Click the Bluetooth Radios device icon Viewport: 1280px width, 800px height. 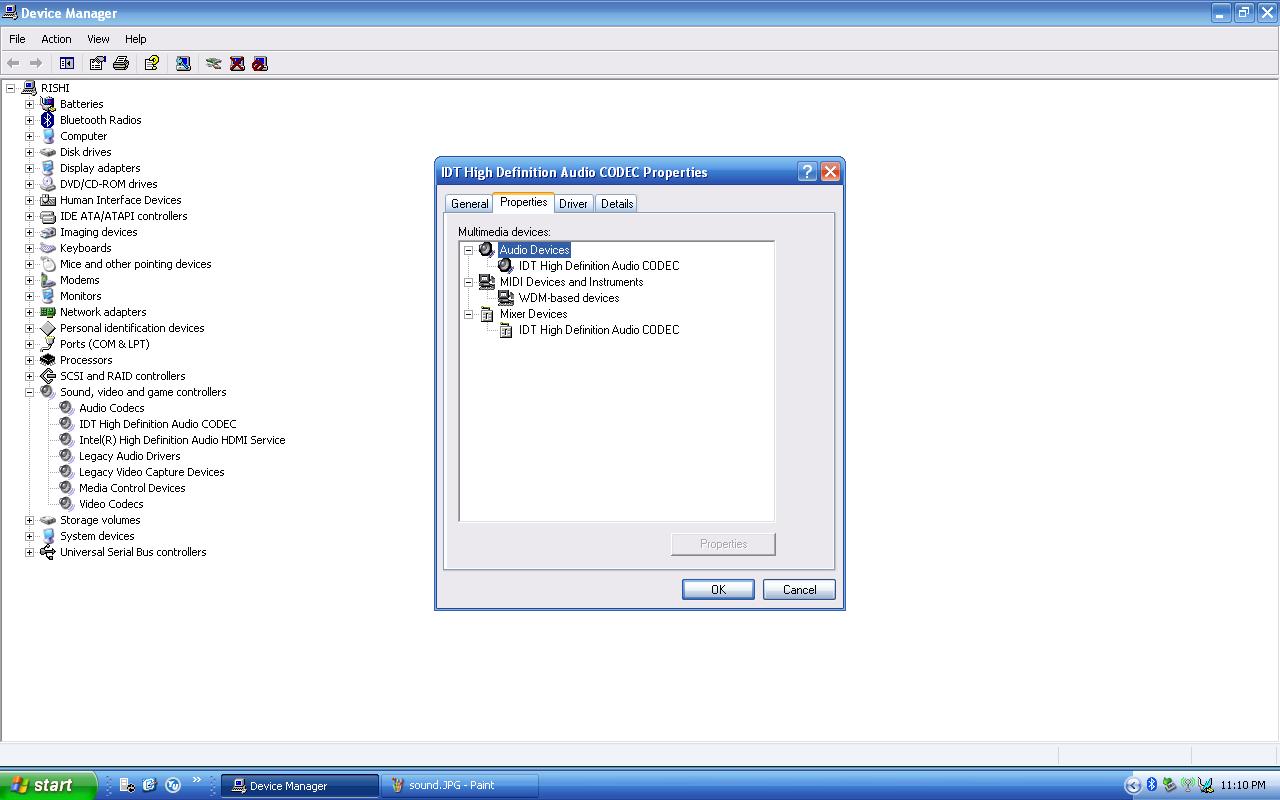click(47, 120)
